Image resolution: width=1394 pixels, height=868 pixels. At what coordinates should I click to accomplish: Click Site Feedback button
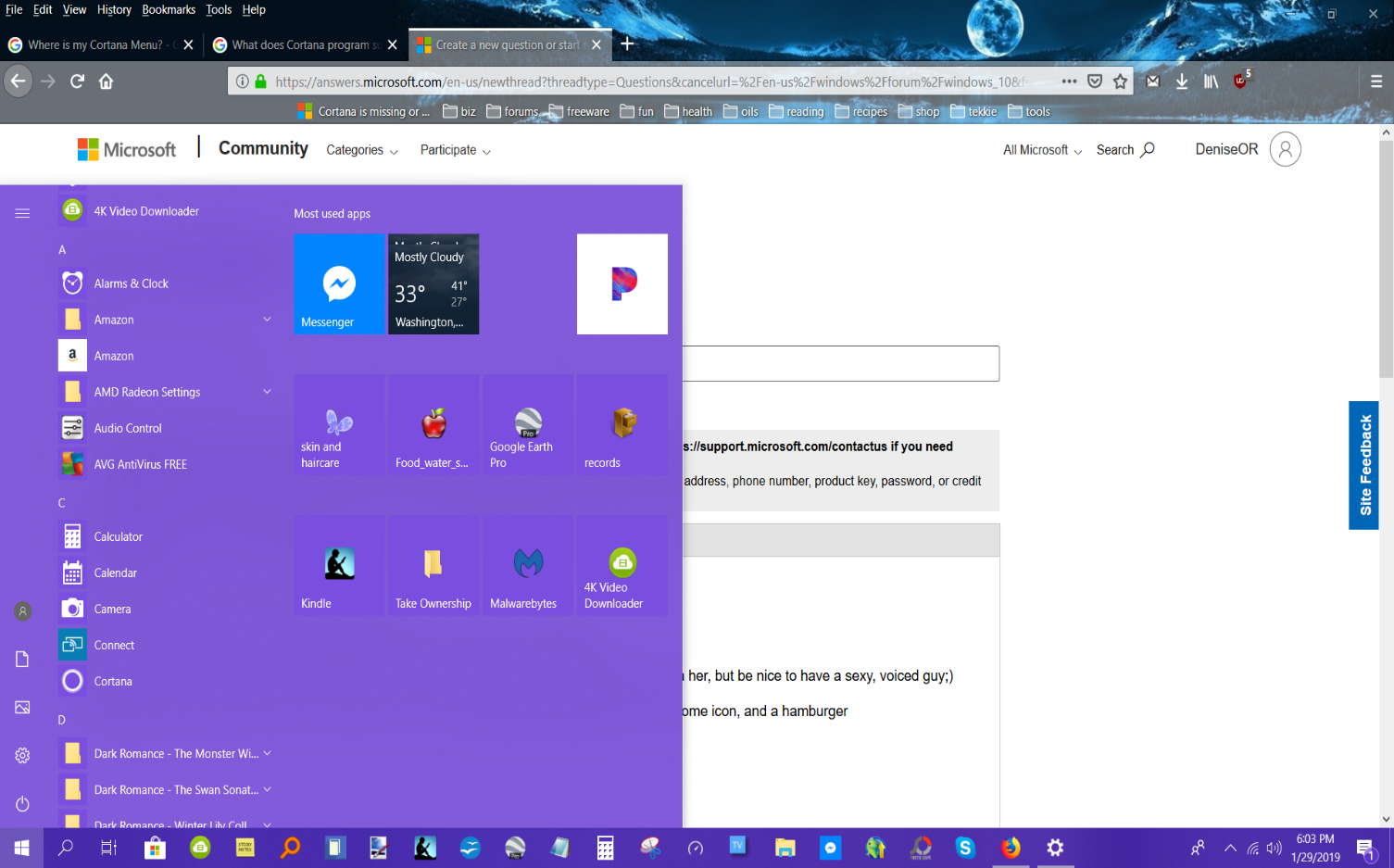[x=1363, y=465]
